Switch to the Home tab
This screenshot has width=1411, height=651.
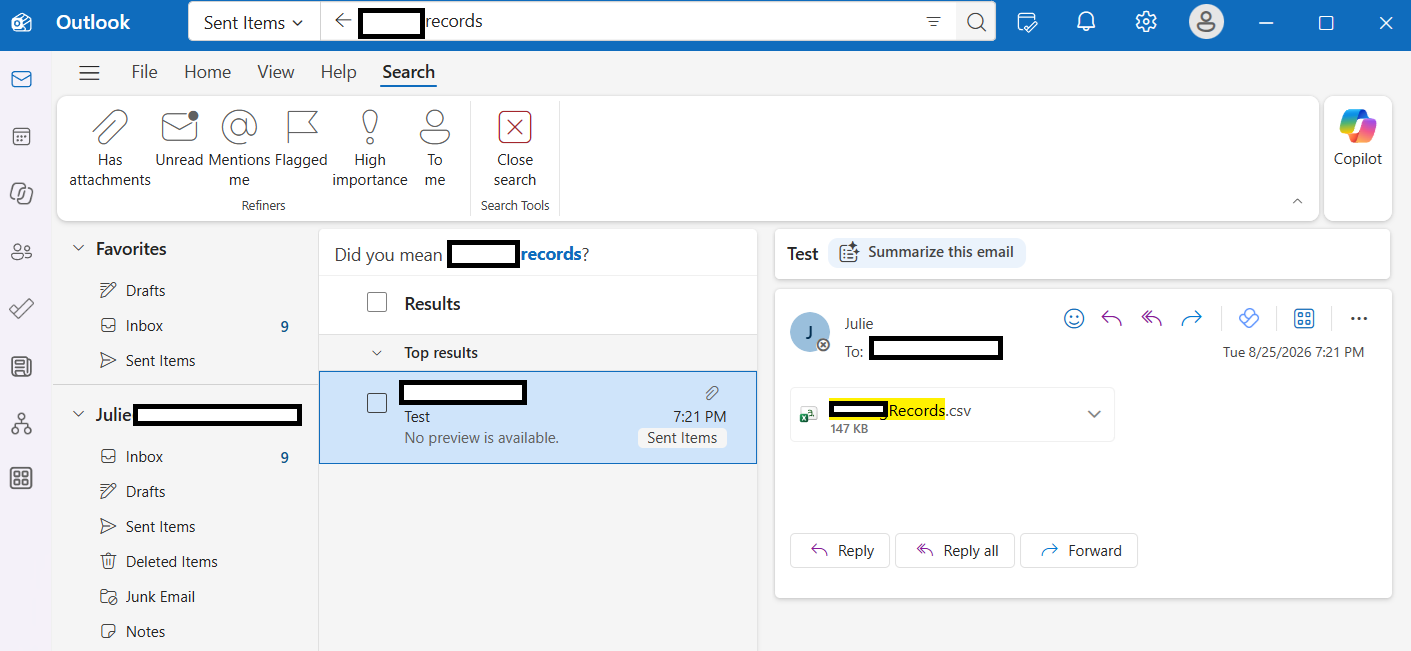coord(208,72)
